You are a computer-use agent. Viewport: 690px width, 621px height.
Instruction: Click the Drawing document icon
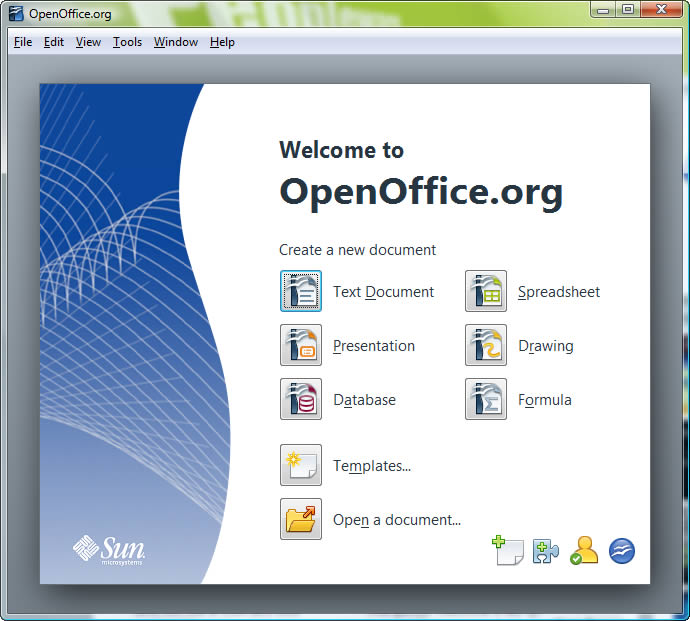click(486, 345)
